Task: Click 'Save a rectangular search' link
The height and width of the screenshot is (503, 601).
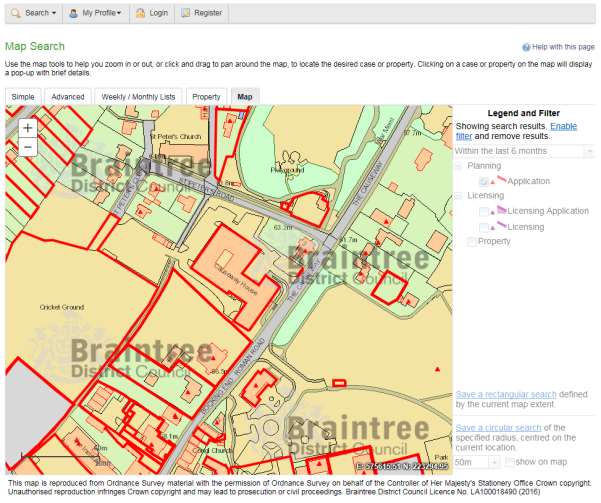Action: tap(506, 395)
